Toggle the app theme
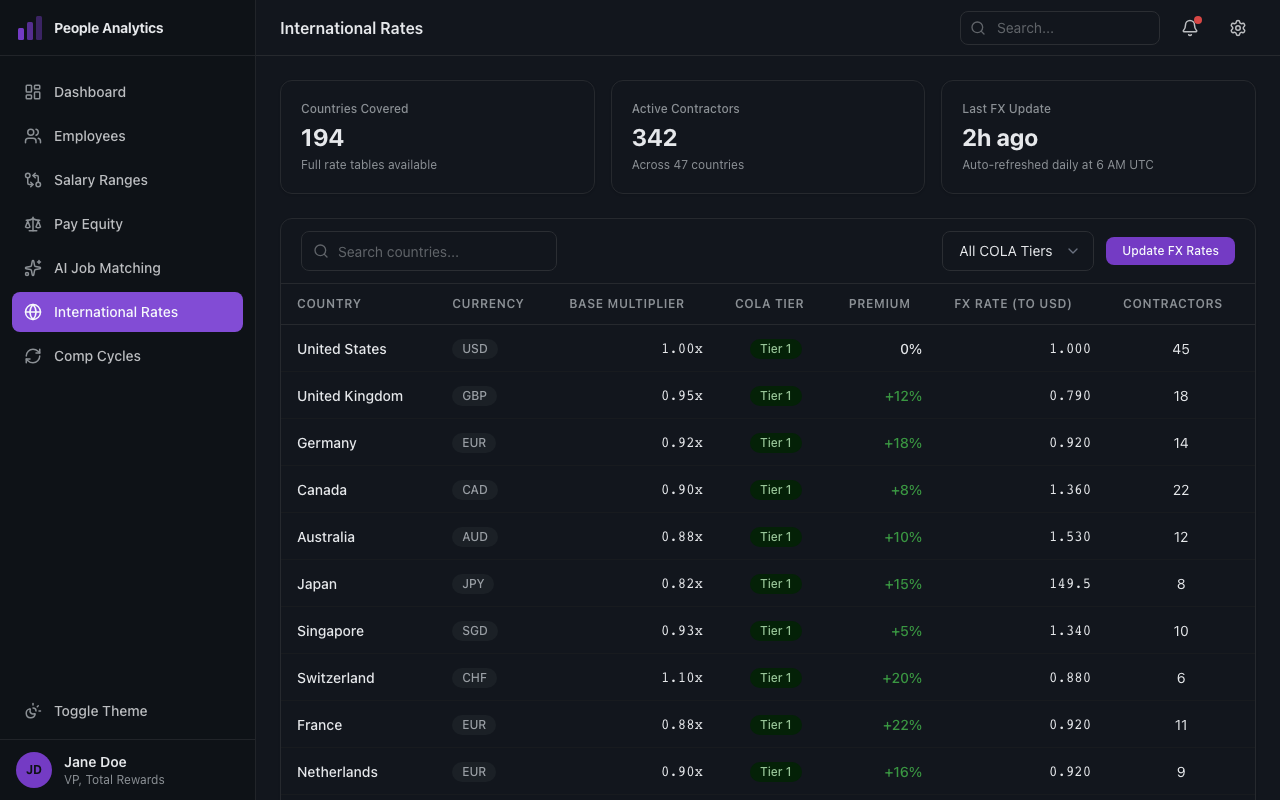The image size is (1280, 800). [x=100, y=711]
